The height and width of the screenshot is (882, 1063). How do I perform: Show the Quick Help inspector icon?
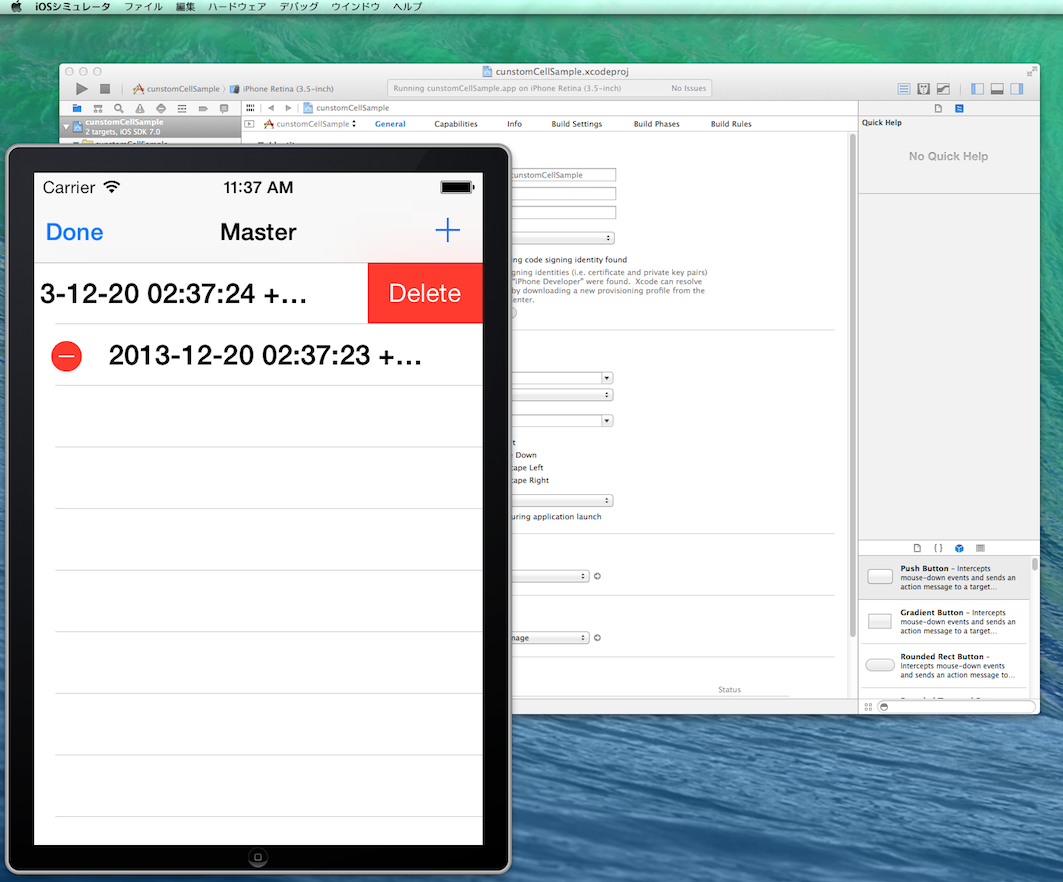pos(959,108)
